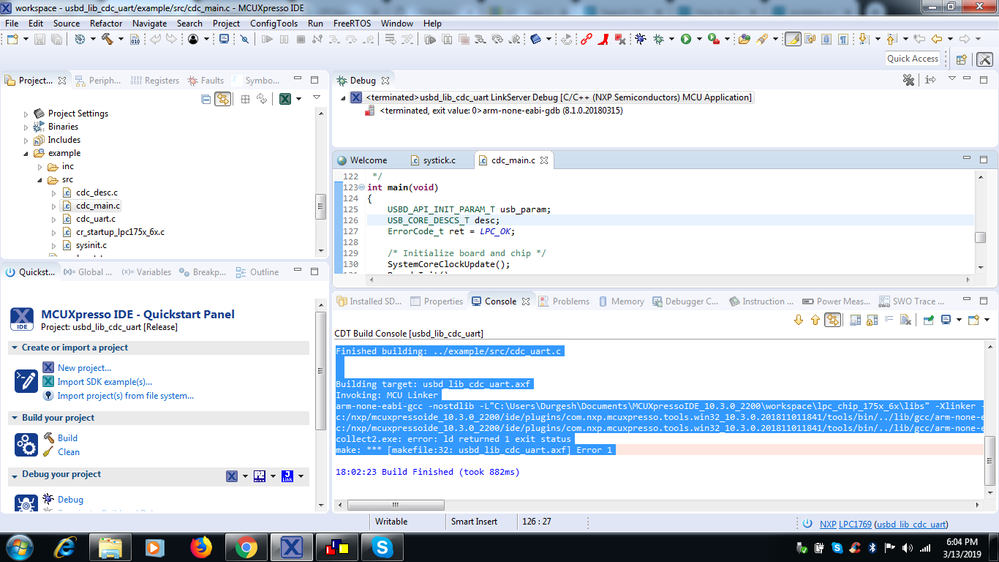
Task: Collapse the src folder node
Action: (x=40, y=180)
